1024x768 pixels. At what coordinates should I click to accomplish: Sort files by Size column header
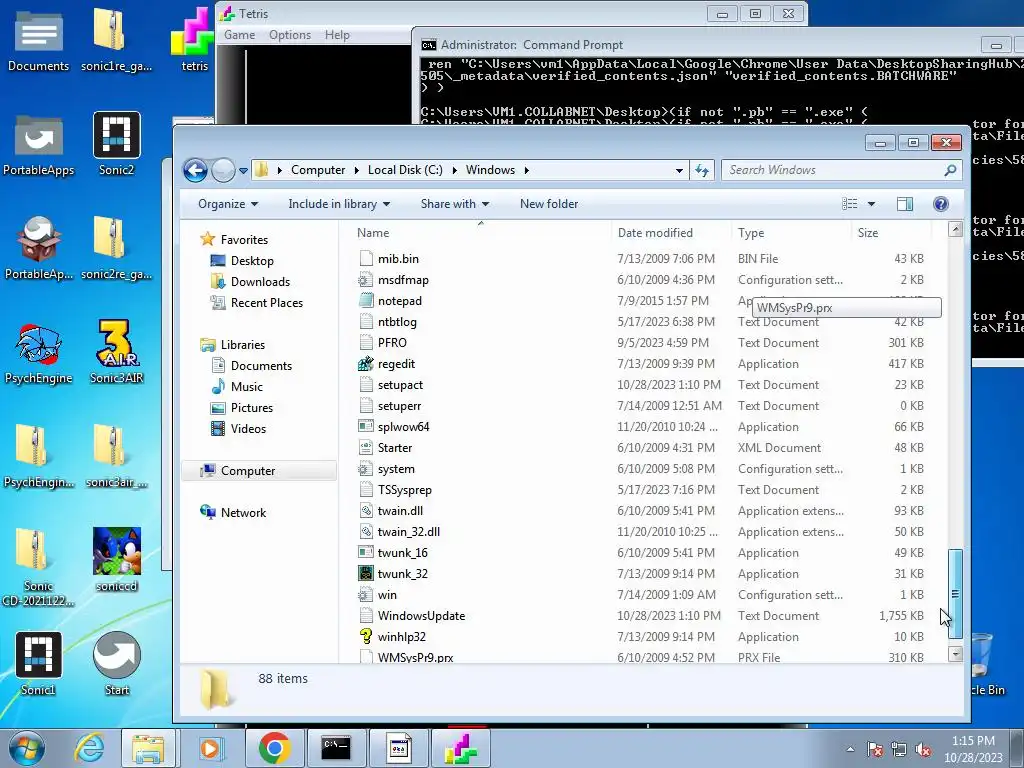(891, 232)
